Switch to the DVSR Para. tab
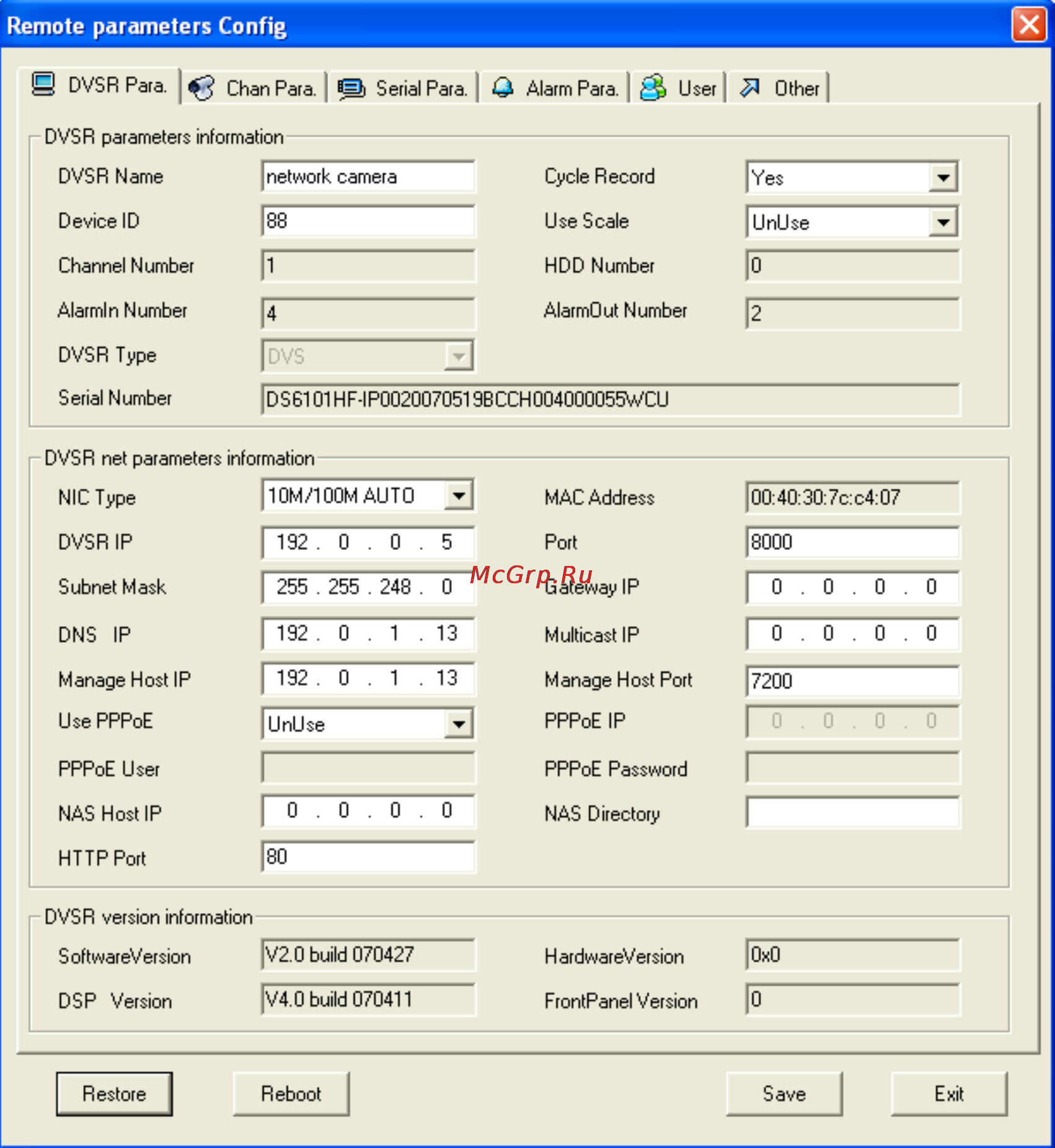The image size is (1055, 1148). 100,86
